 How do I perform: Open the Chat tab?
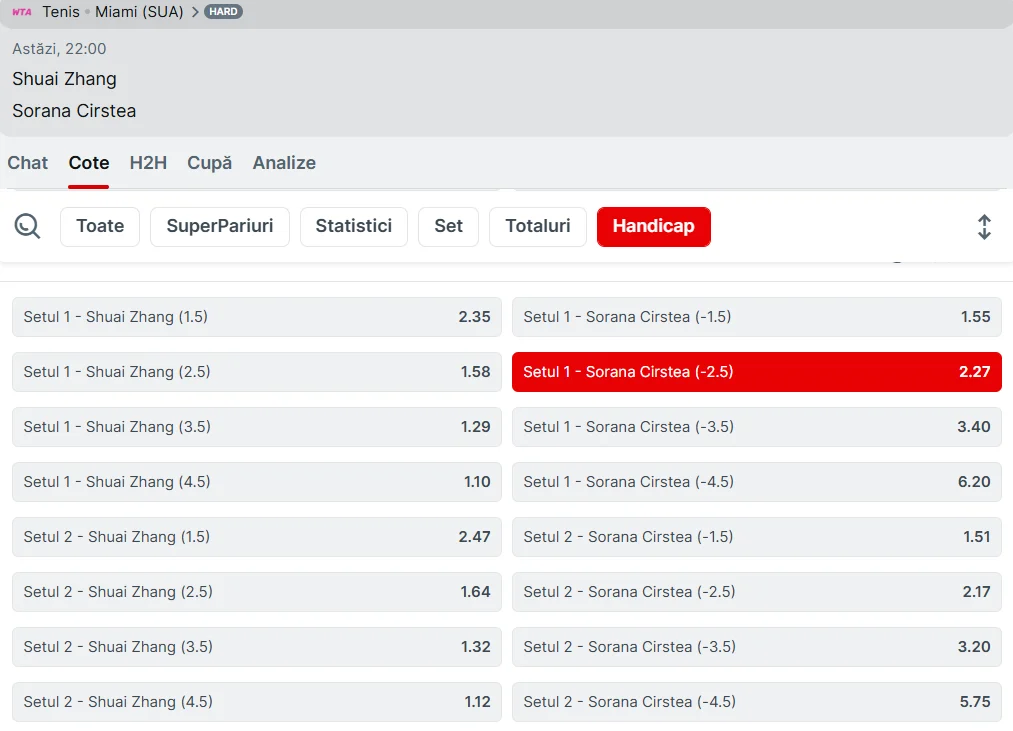click(x=28, y=163)
